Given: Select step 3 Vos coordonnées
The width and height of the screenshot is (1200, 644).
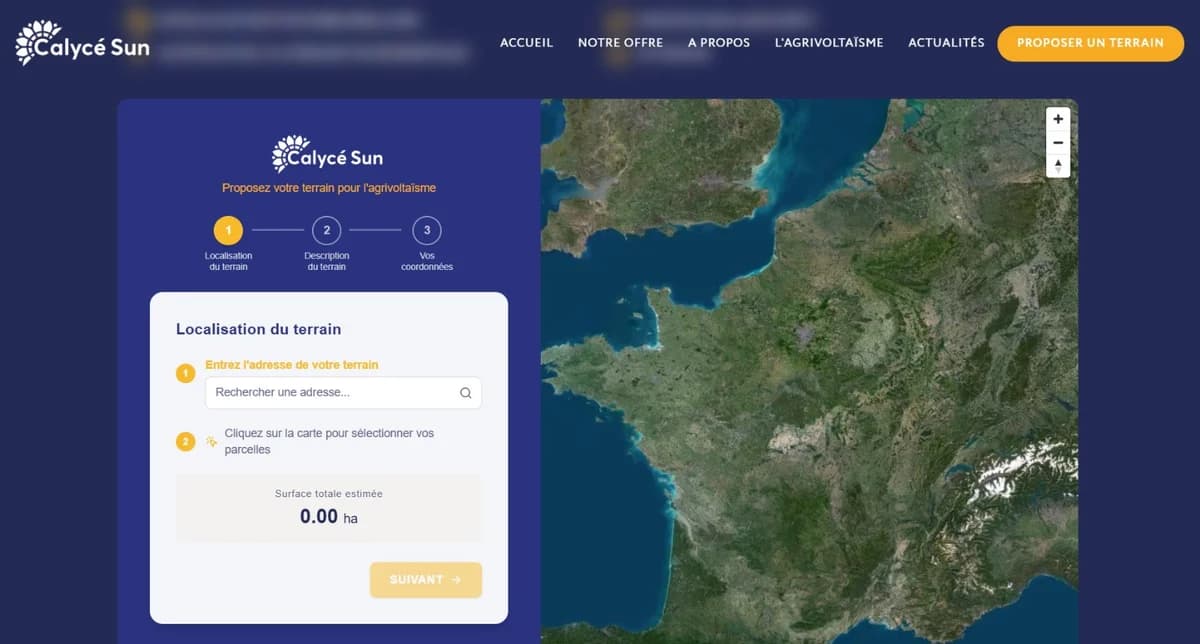Looking at the screenshot, I should (x=427, y=245).
